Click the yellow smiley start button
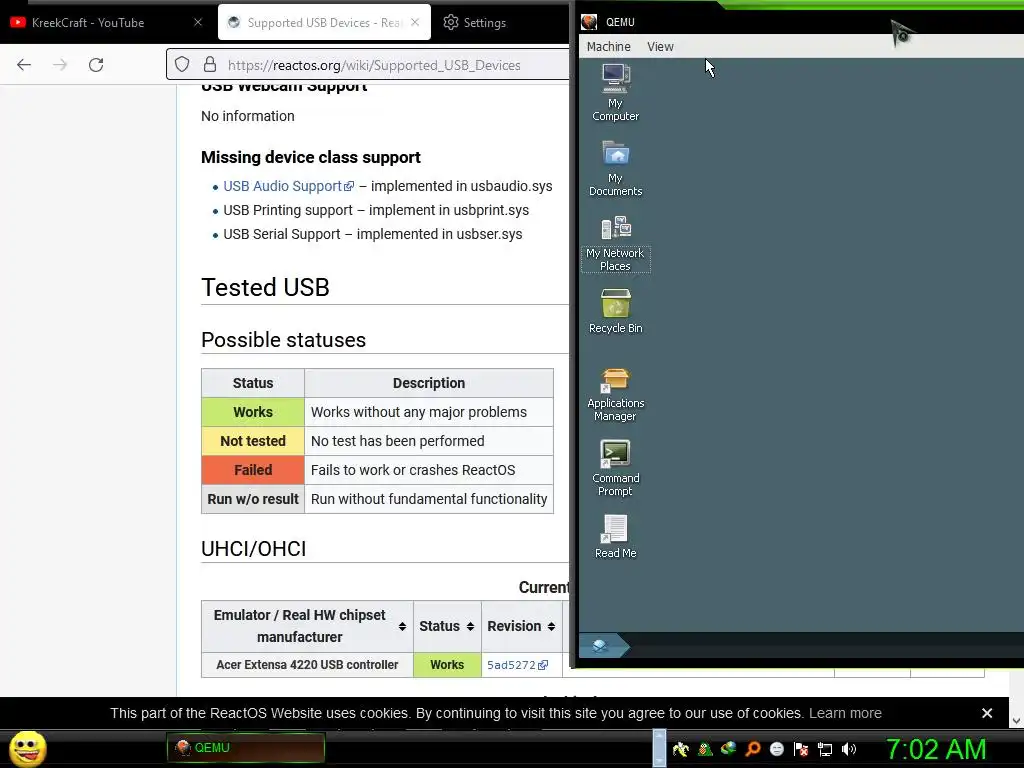The height and width of the screenshot is (768, 1024). coord(27,748)
